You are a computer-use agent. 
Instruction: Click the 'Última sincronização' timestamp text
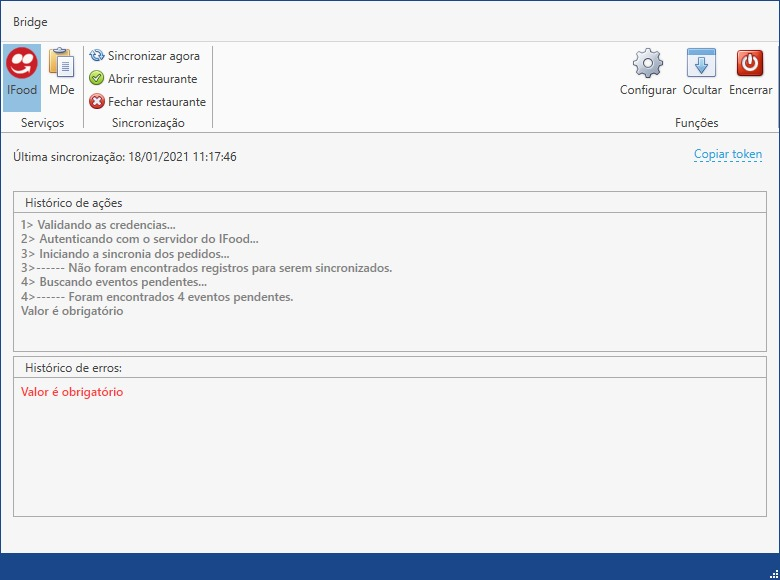click(125, 157)
